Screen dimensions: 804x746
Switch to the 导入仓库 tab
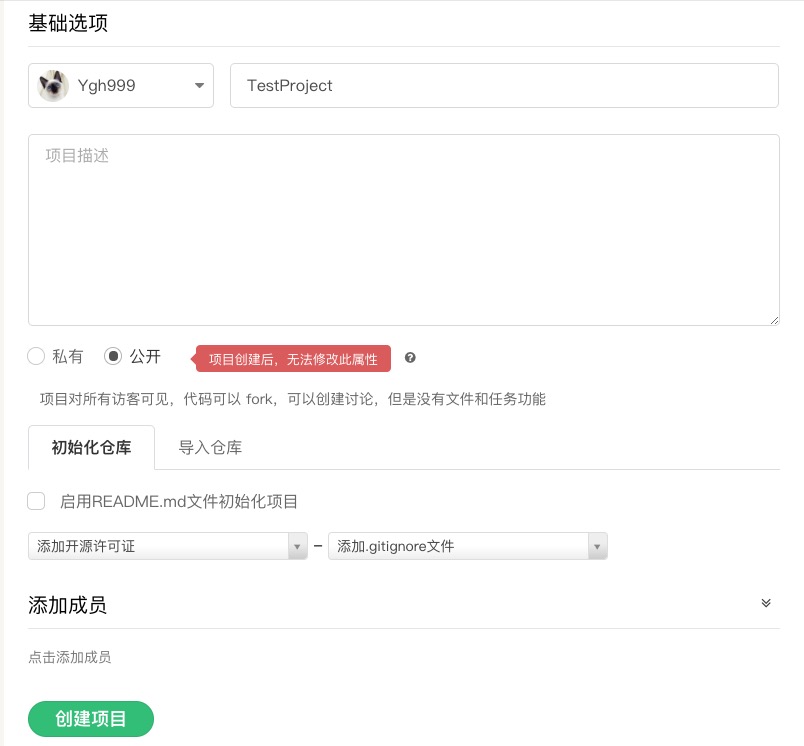210,448
